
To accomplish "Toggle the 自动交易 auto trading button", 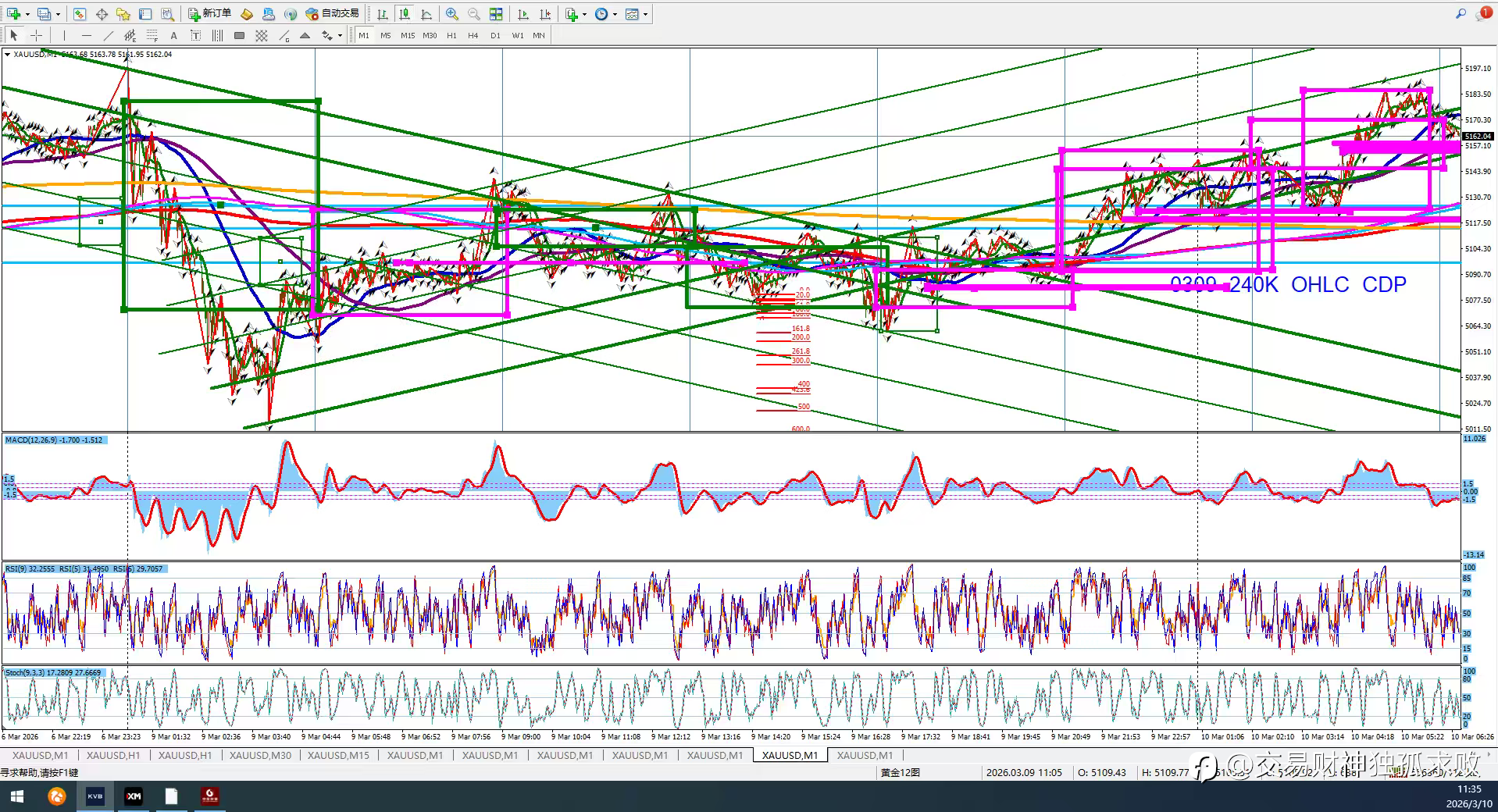I will point(333,14).
